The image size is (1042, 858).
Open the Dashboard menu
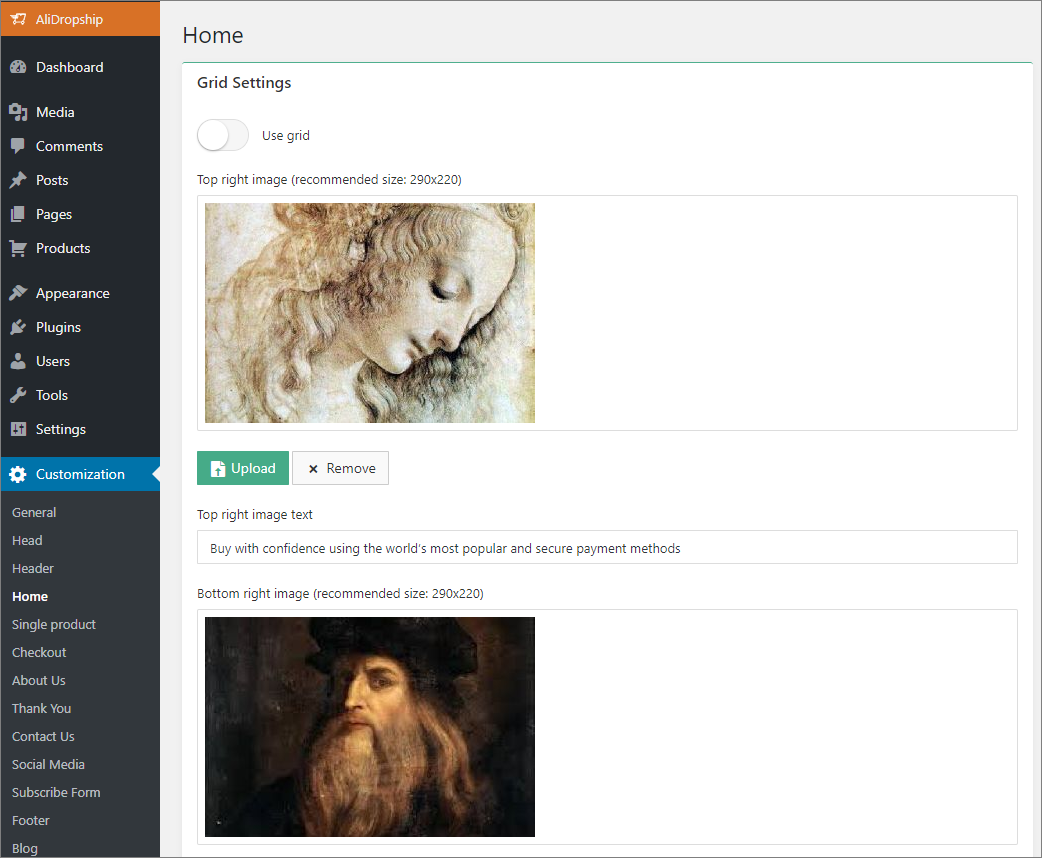click(x=80, y=67)
